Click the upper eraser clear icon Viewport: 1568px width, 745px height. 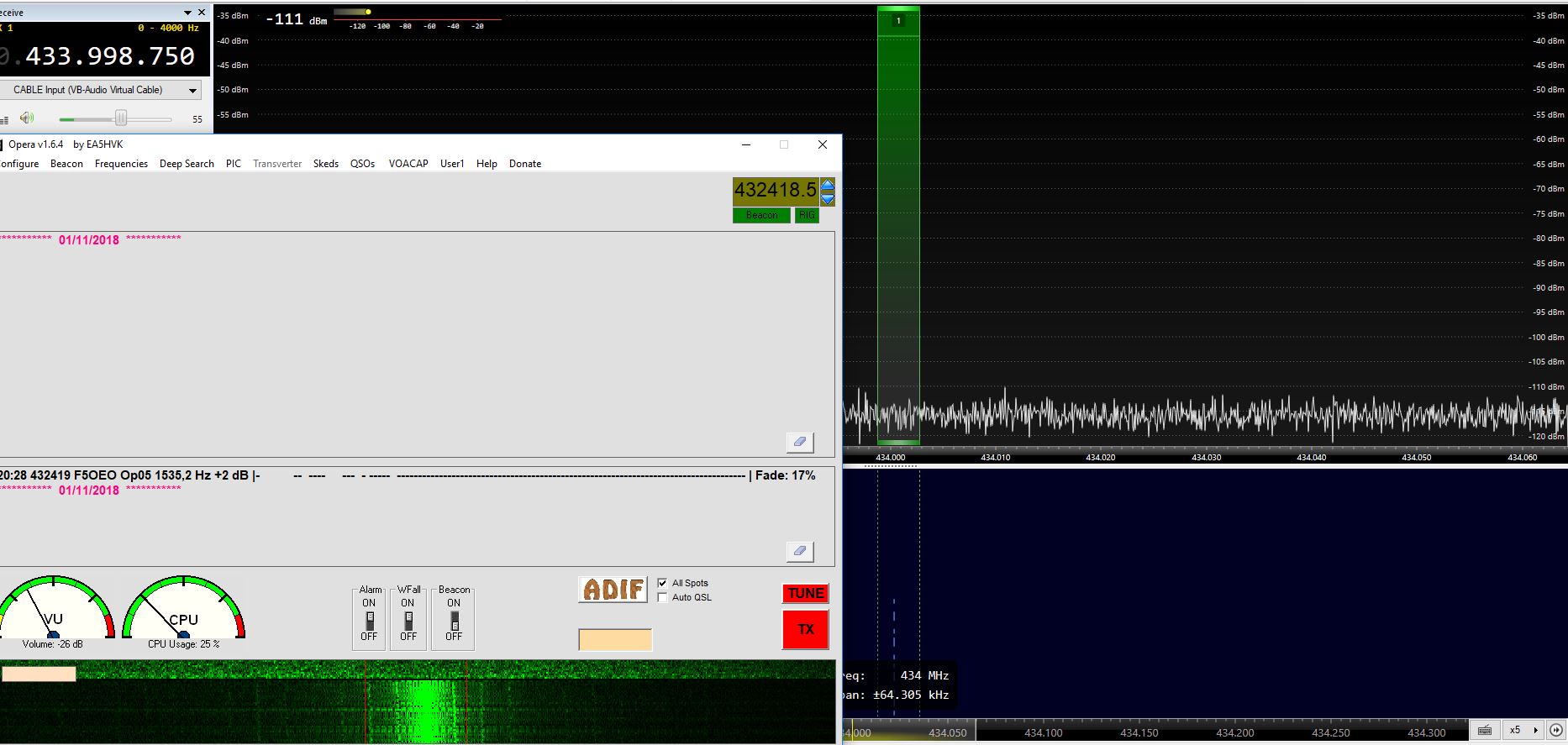[x=799, y=442]
